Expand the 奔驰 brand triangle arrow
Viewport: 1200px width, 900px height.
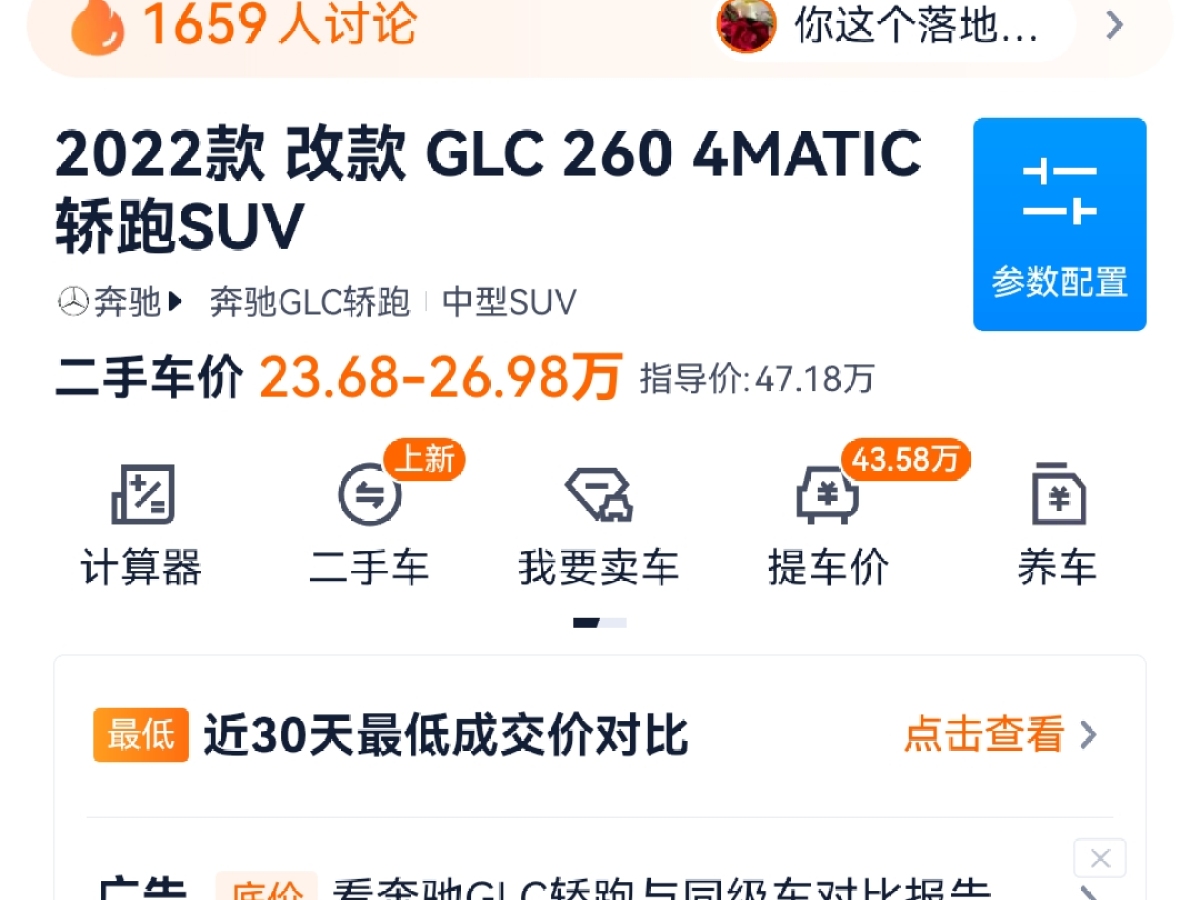pos(176,301)
